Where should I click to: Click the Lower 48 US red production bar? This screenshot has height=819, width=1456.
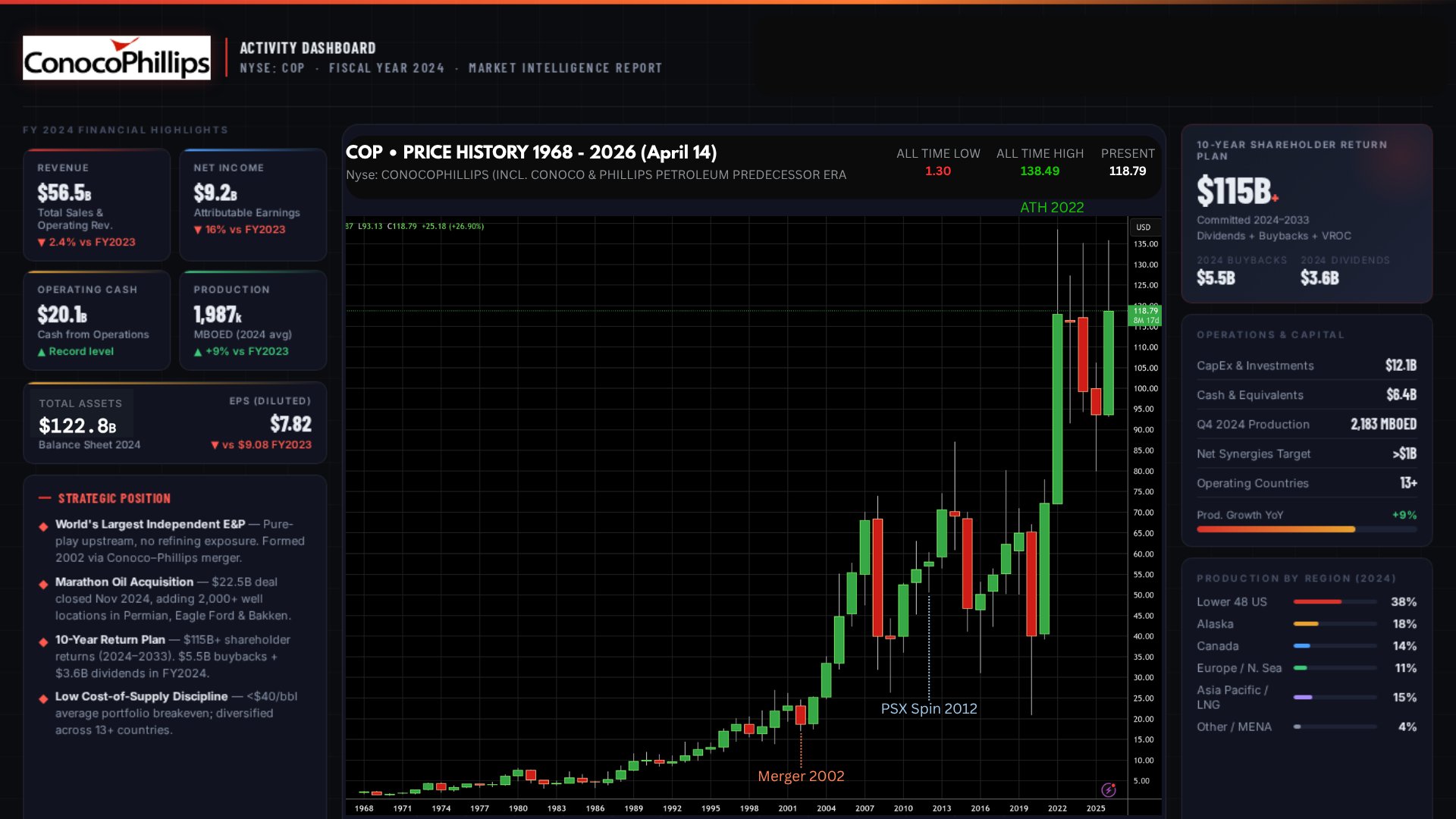tap(1317, 602)
